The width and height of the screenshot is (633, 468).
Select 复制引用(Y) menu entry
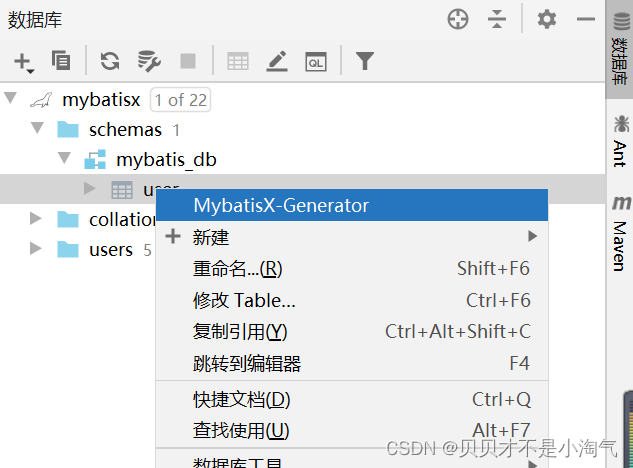pyautogui.click(x=352, y=332)
